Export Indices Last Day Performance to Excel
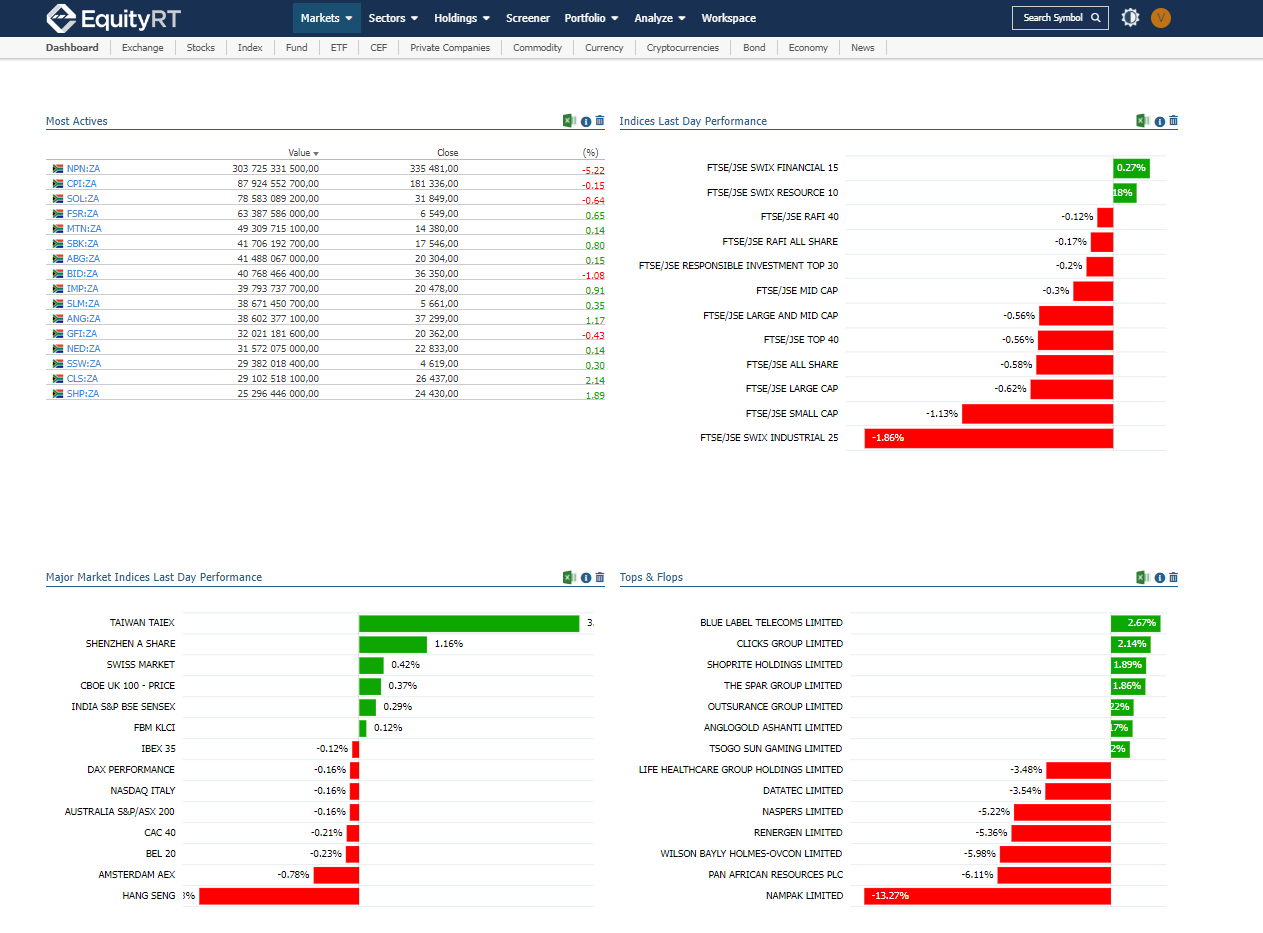This screenshot has height=933, width=1263. pyautogui.click(x=1142, y=121)
